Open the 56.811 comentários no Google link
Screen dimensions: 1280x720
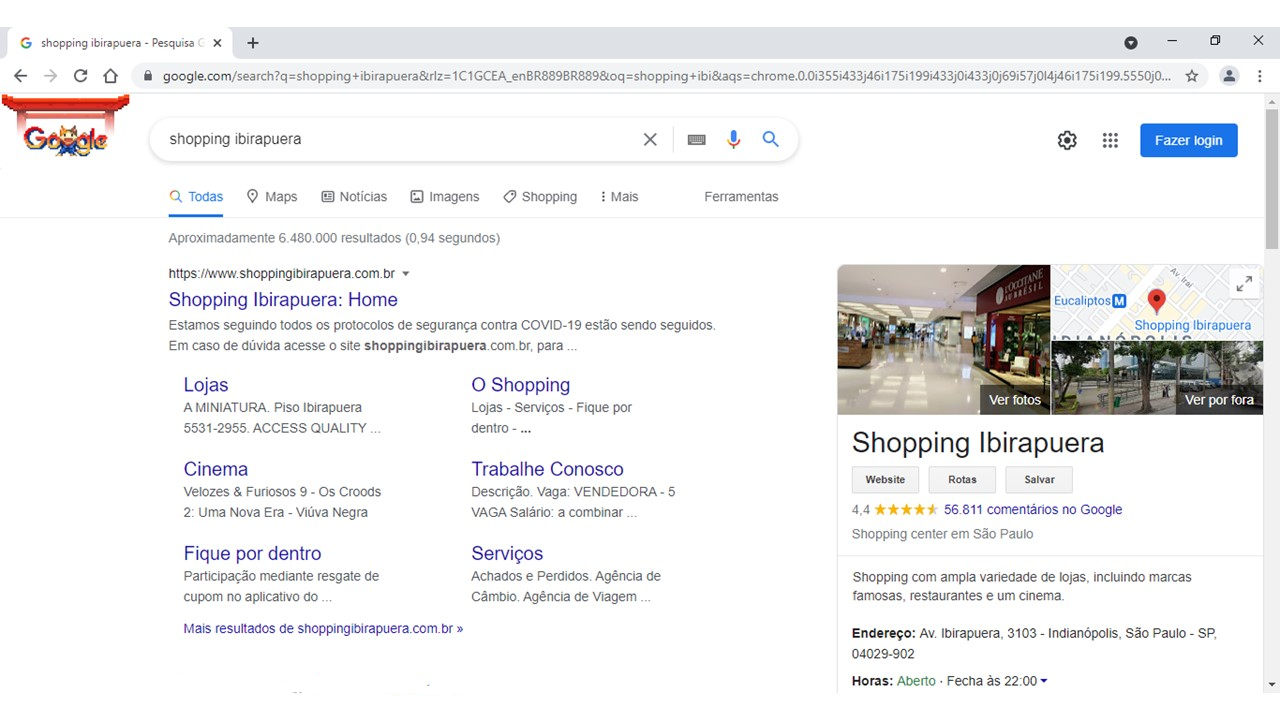coord(1033,510)
